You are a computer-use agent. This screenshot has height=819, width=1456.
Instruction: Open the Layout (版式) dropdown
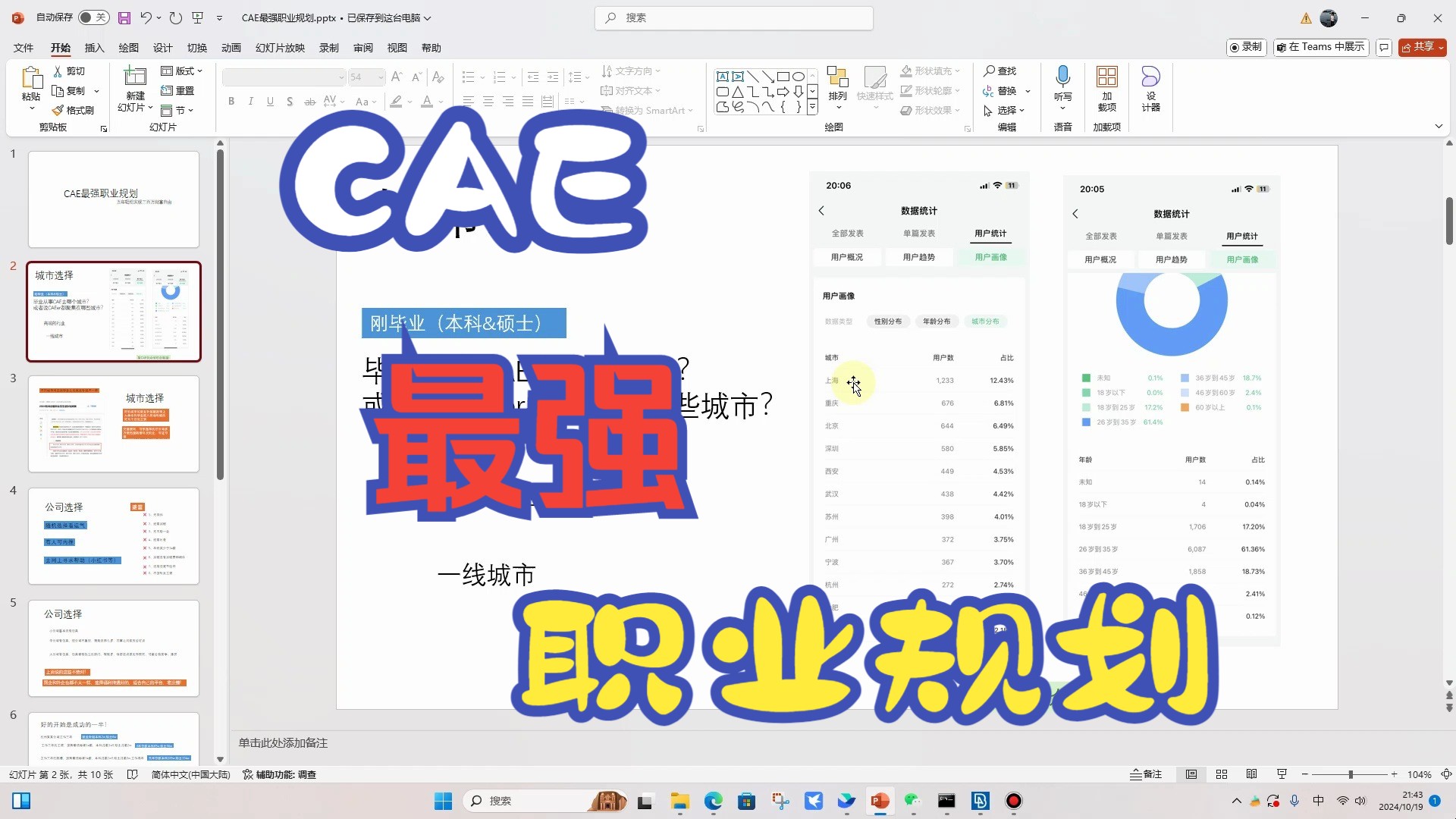pyautogui.click(x=182, y=71)
